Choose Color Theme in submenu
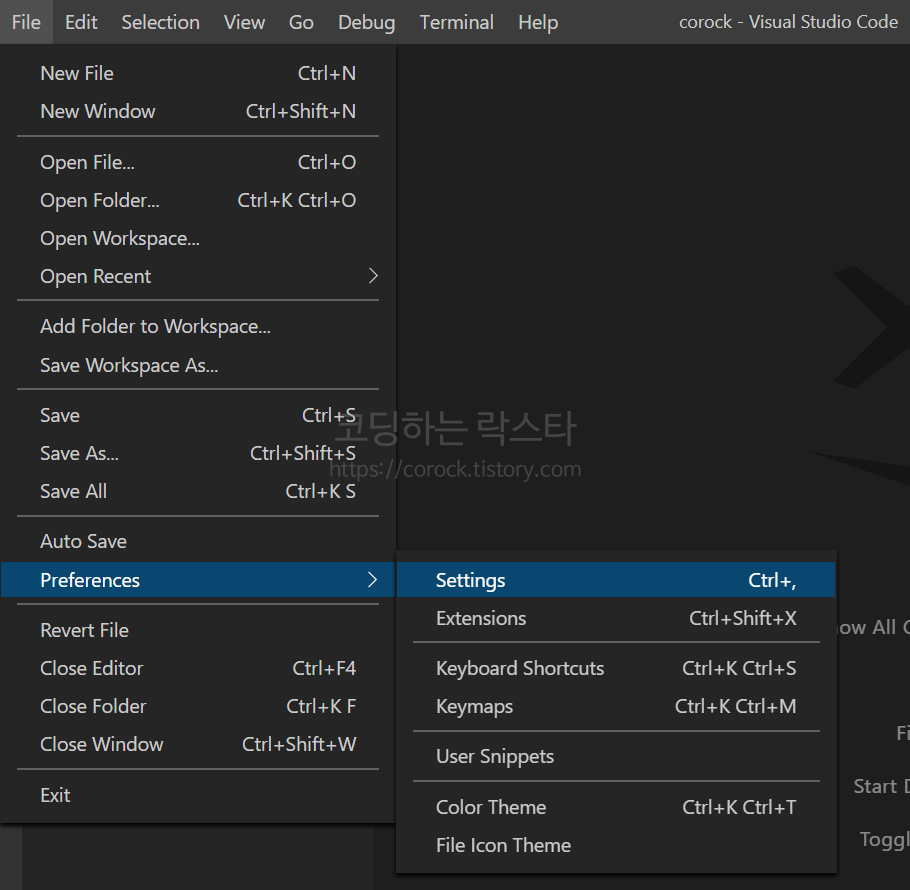Viewport: 910px width, 890px height. (x=616, y=807)
